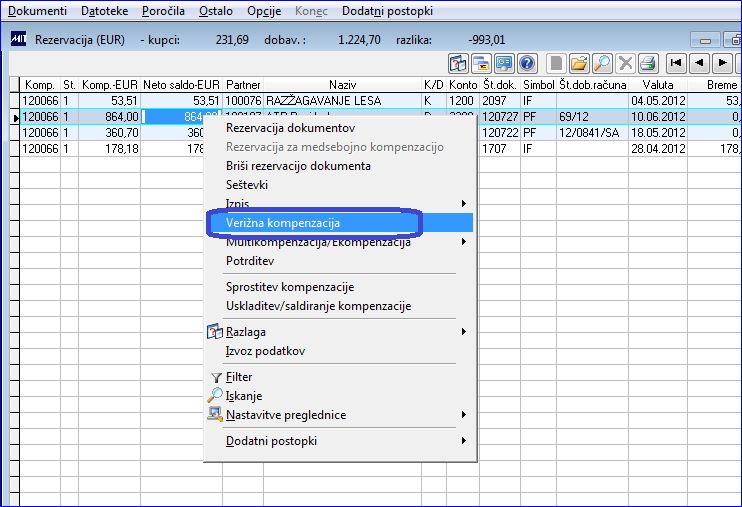742x507 pixels.
Task: Expand Dodatni postopki context submenu
Action: click(x=464, y=441)
